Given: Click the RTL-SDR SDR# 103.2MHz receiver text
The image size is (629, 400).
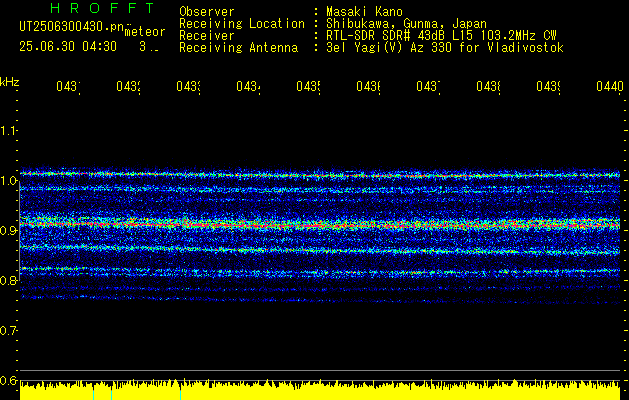Looking at the screenshot, I should click(x=441, y=36).
